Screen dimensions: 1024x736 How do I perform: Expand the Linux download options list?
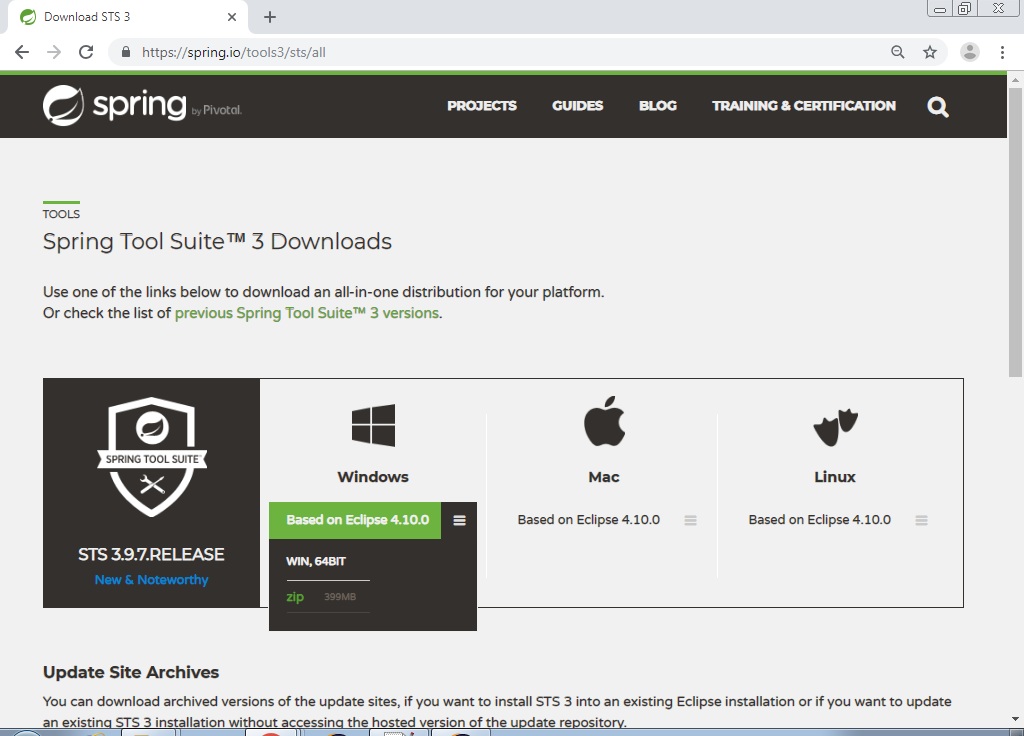click(921, 520)
